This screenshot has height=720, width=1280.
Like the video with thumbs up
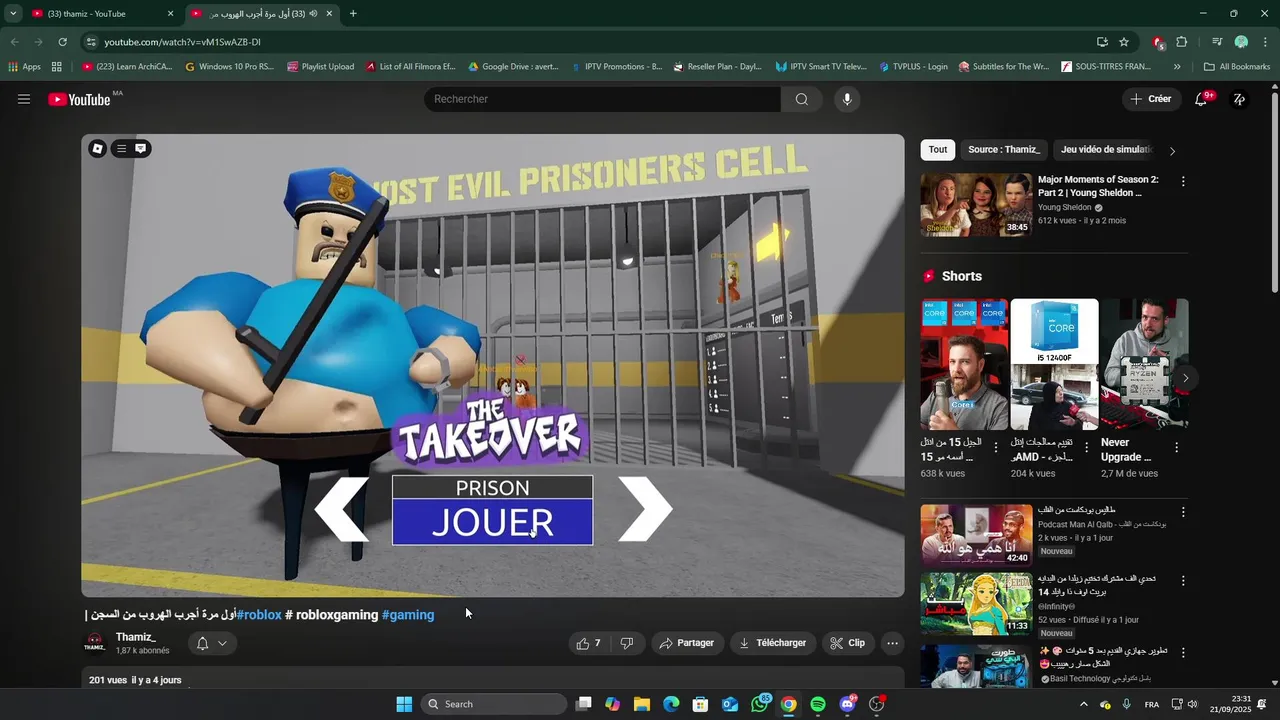pos(589,643)
